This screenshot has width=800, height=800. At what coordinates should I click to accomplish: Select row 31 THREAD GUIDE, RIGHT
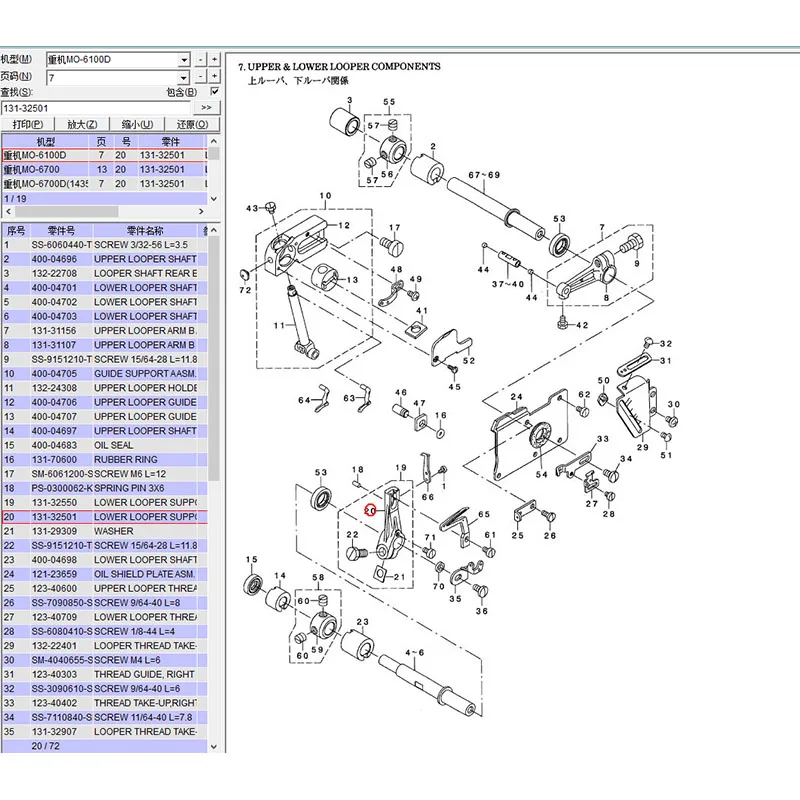(x=104, y=674)
